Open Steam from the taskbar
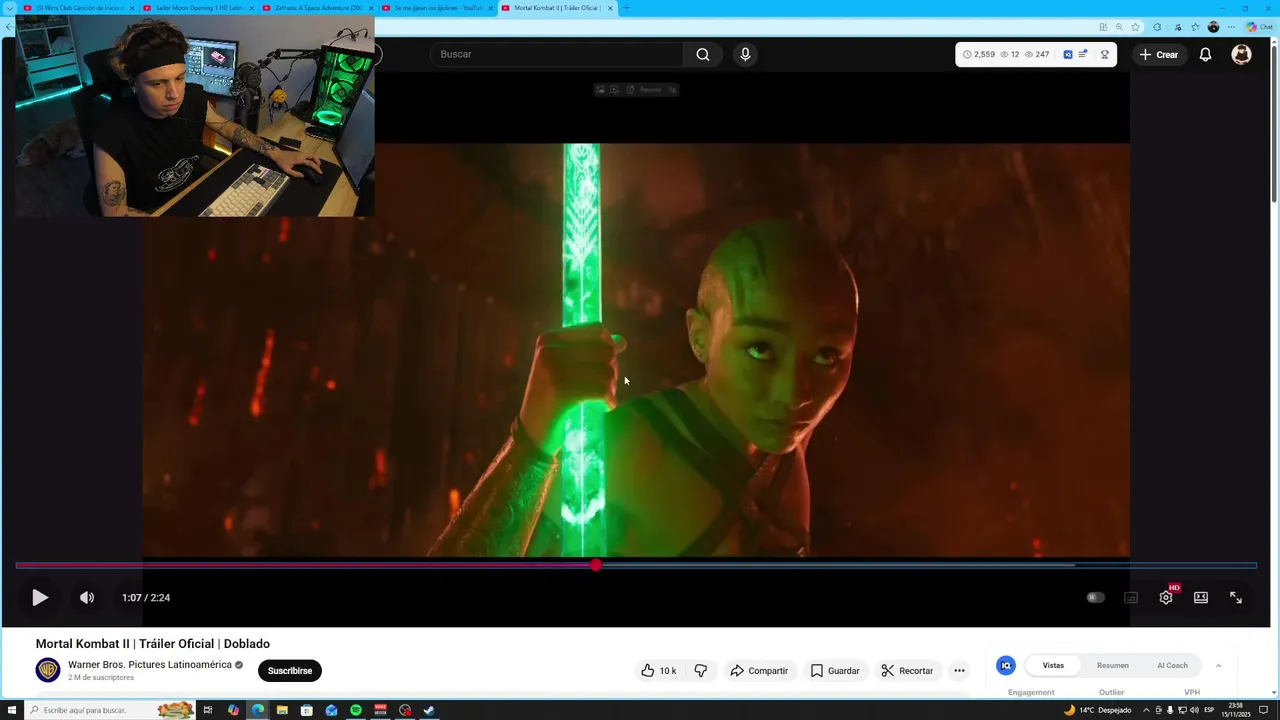This screenshot has width=1280, height=720. click(429, 710)
